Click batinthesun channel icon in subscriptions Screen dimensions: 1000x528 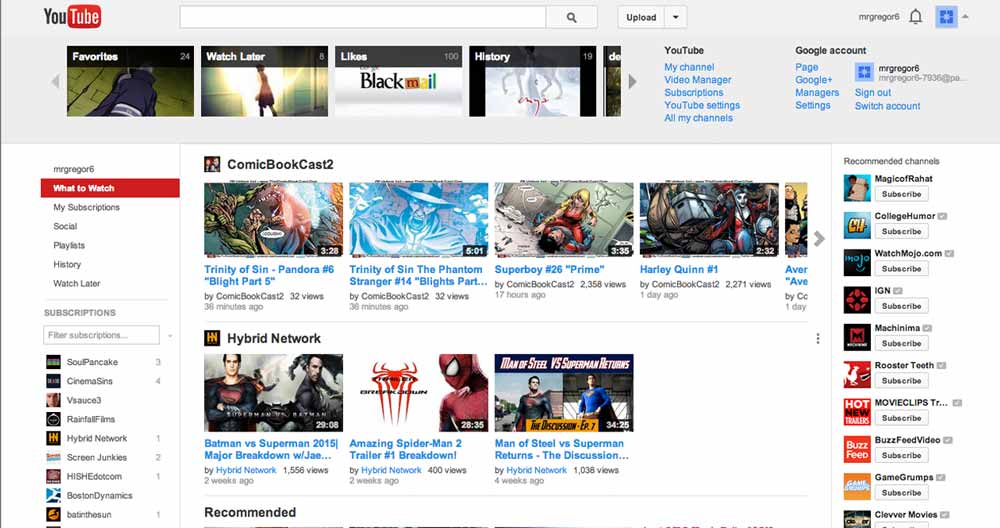54,515
